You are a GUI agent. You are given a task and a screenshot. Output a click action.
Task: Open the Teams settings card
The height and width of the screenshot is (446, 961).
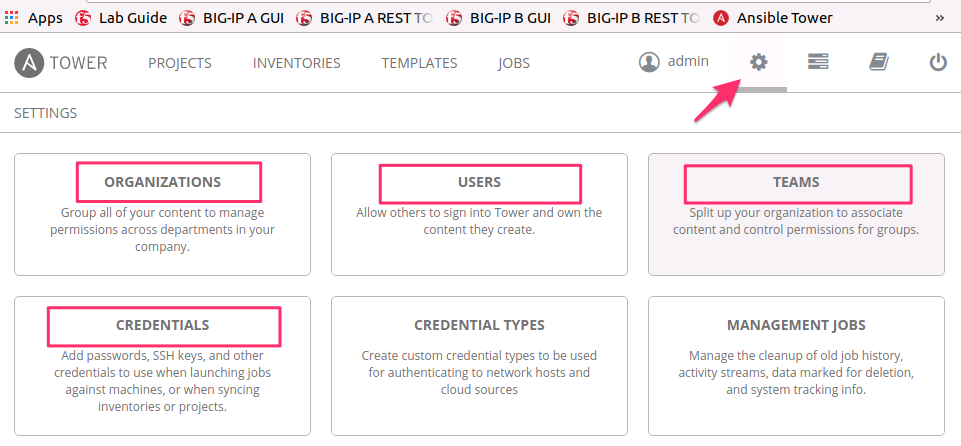(796, 214)
